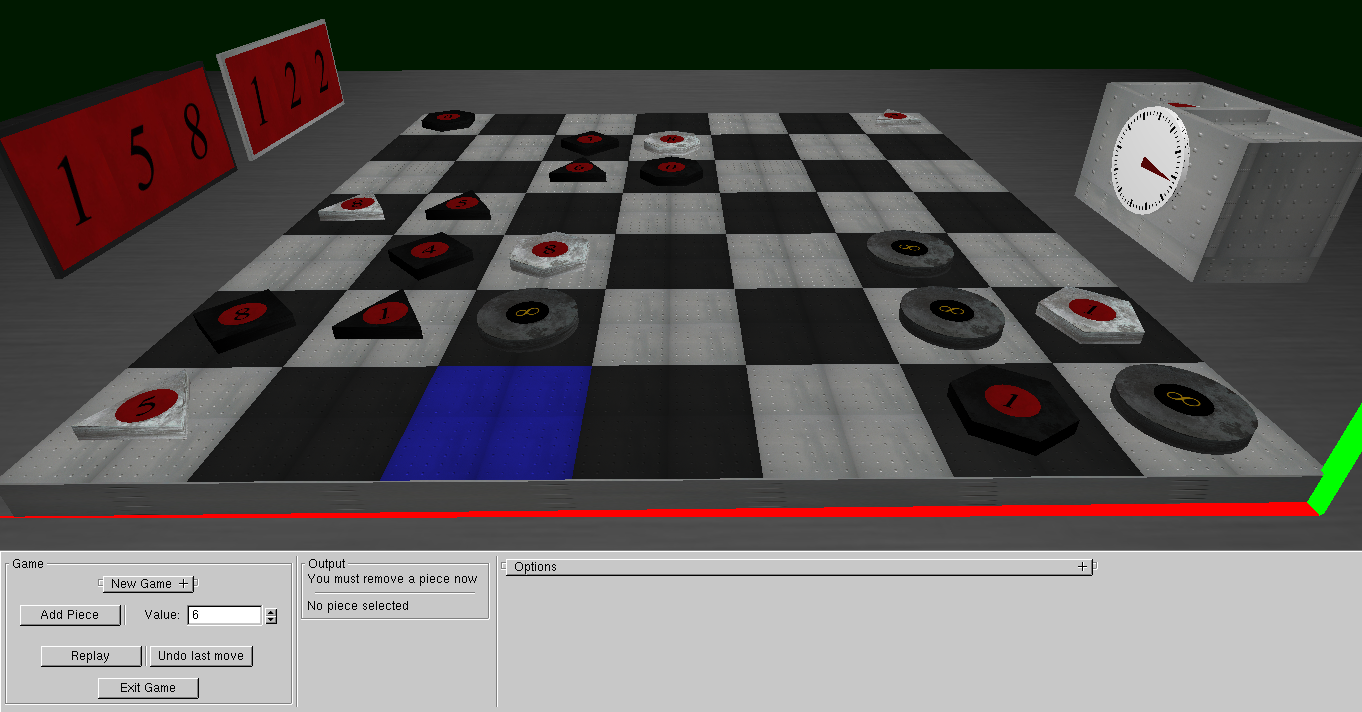The height and width of the screenshot is (712, 1362).
Task: Click the Value input field
Action: [x=224, y=615]
